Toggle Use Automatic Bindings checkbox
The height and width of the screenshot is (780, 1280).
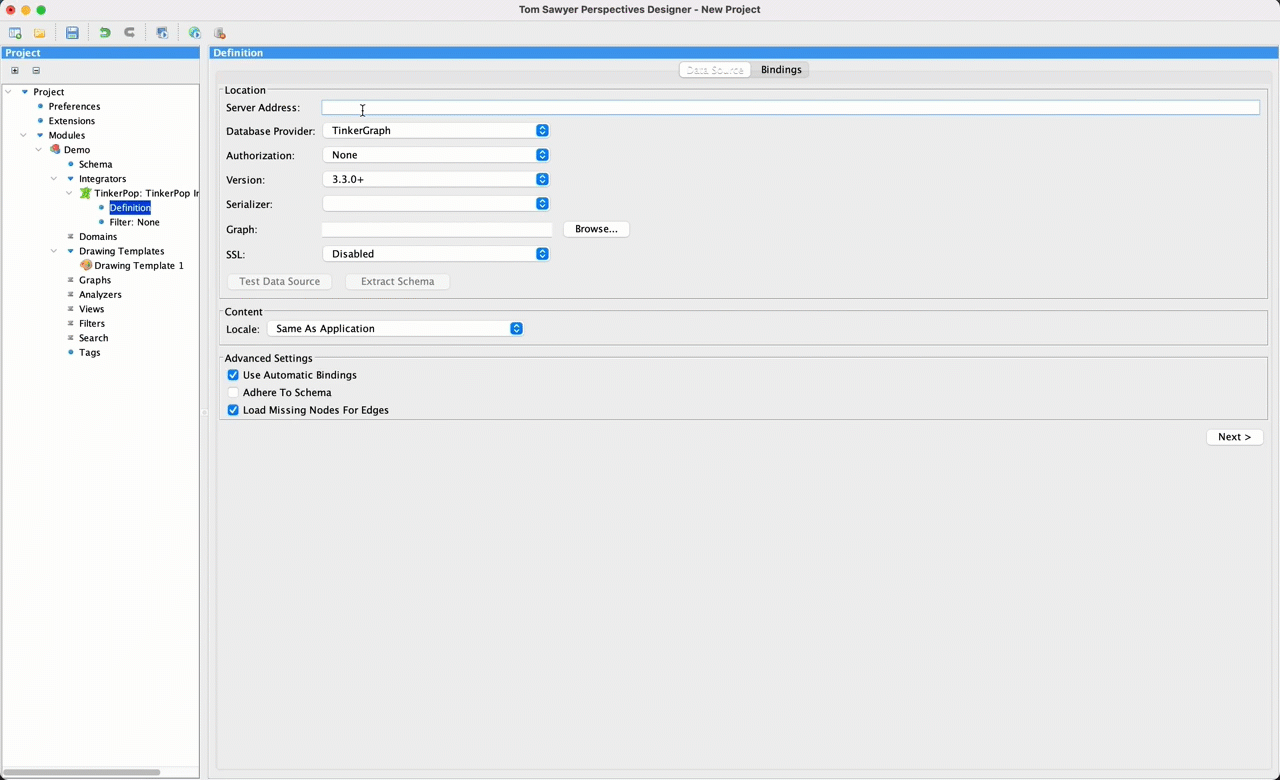233,375
